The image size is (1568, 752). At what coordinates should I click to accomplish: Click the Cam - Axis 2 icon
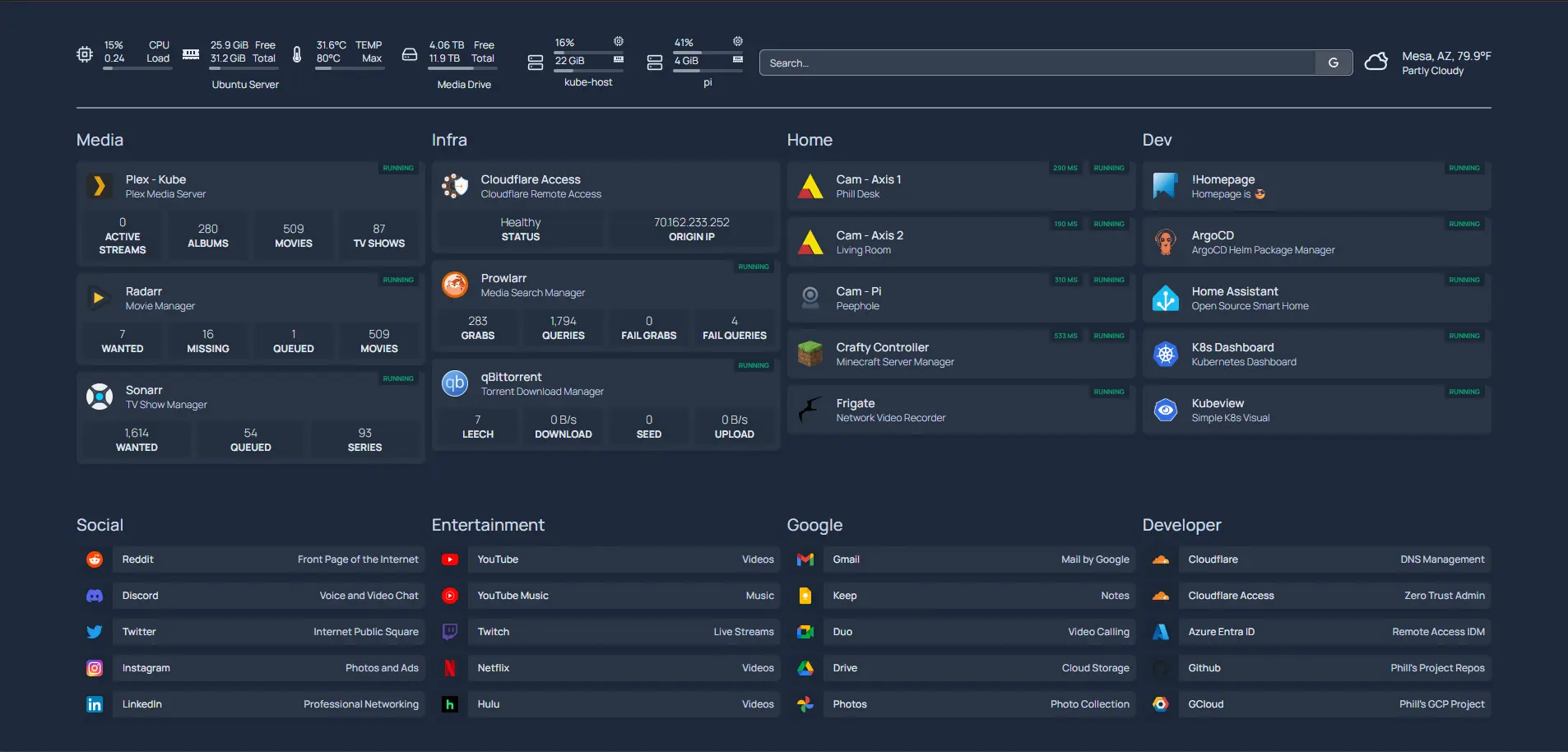click(810, 242)
